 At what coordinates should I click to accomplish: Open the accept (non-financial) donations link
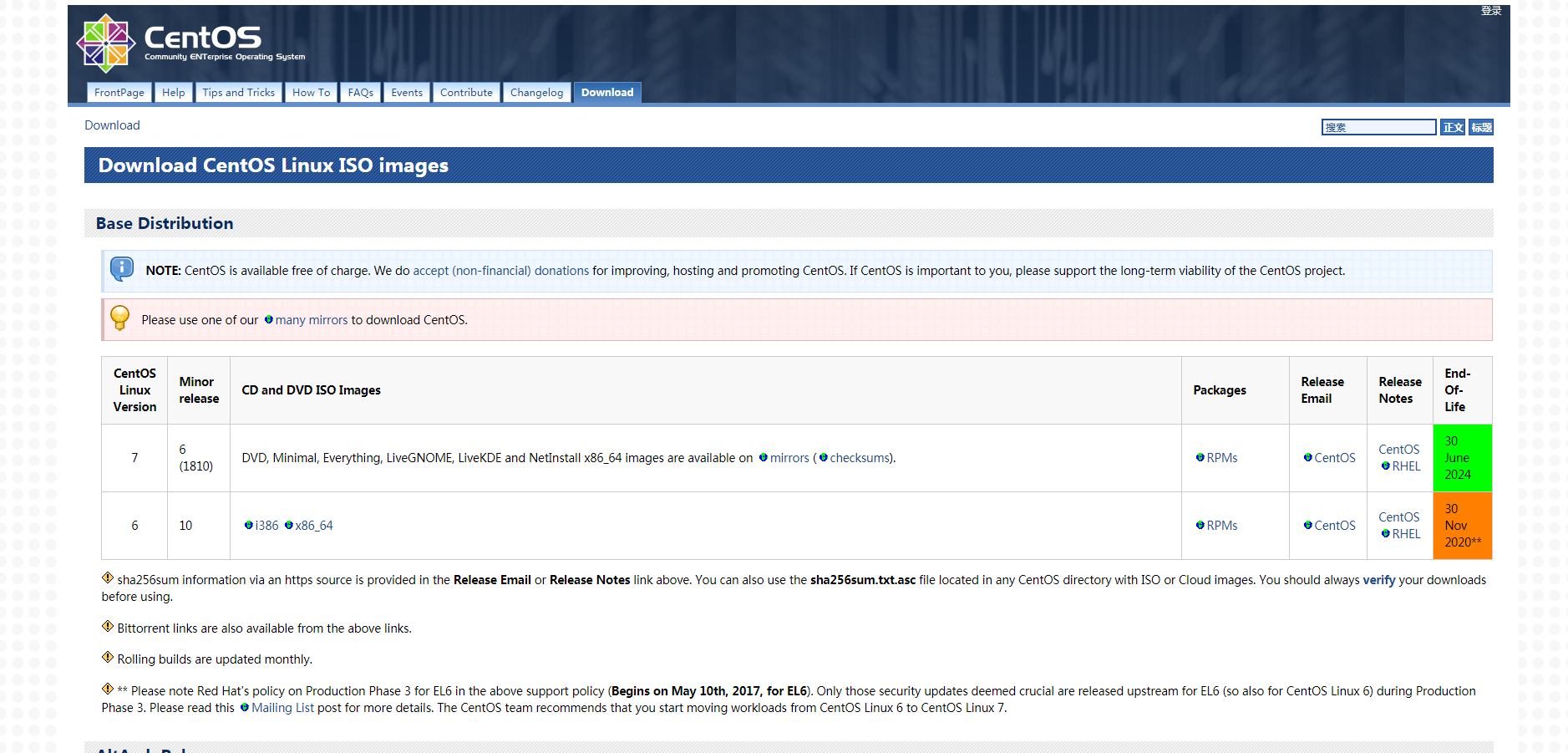[x=501, y=271]
